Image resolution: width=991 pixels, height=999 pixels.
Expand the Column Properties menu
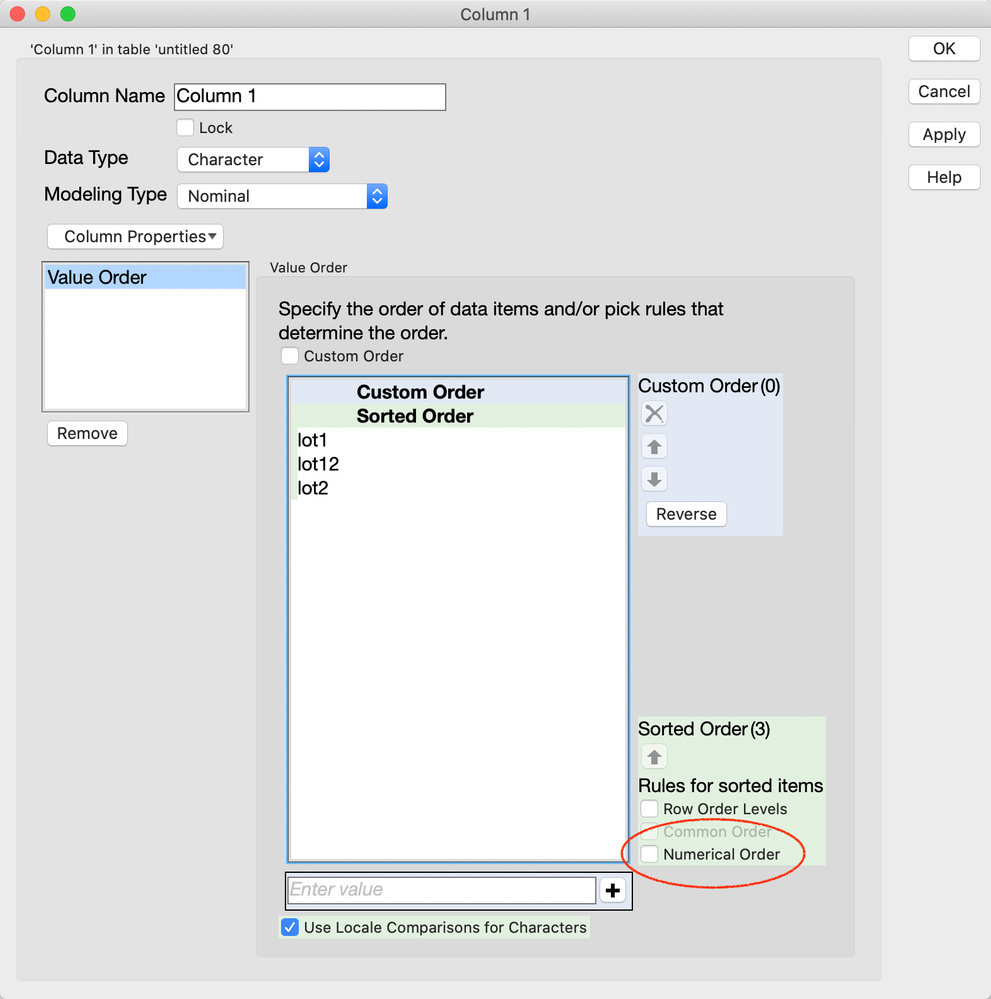tap(136, 236)
